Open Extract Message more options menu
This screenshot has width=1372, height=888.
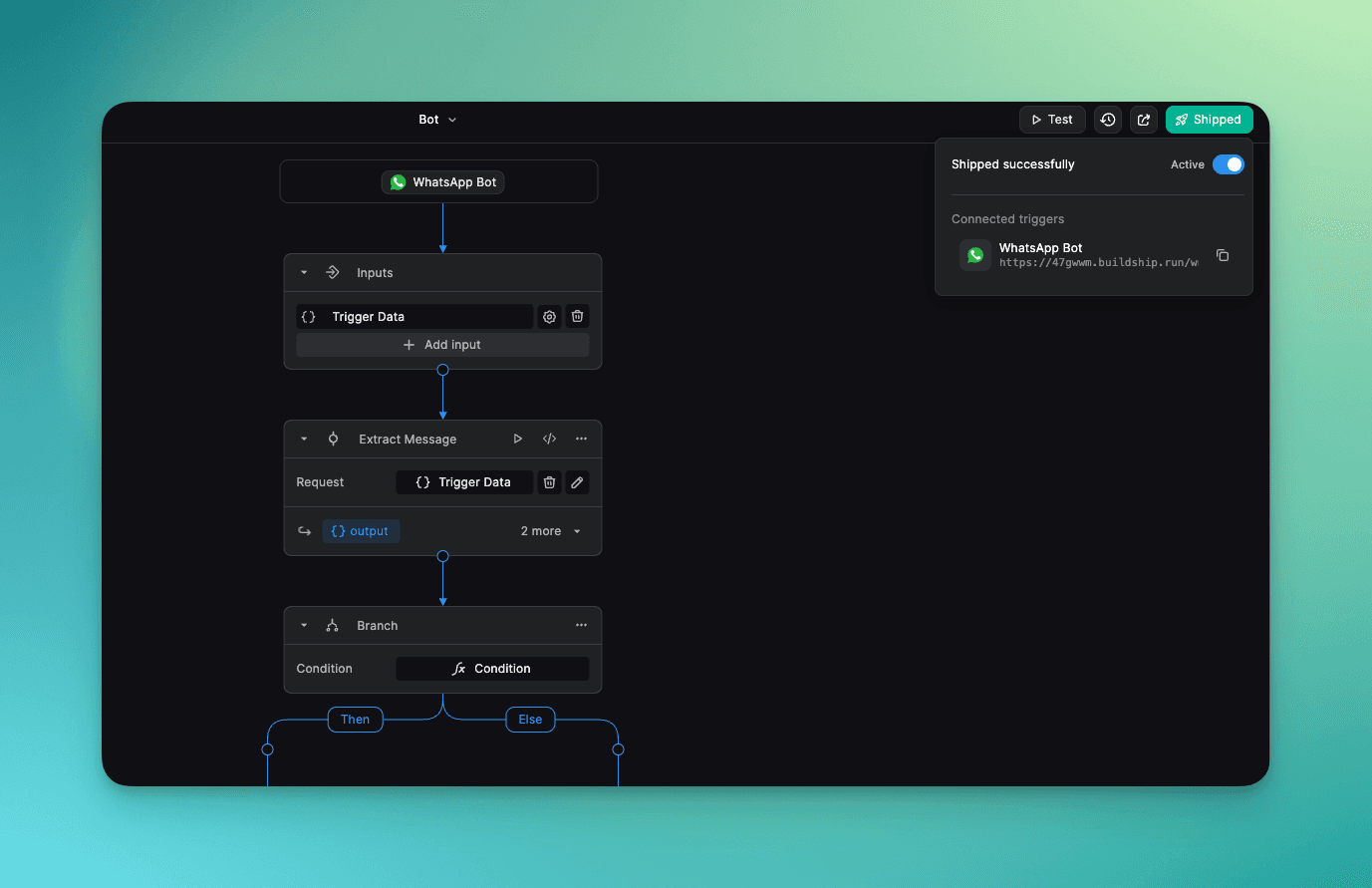point(581,439)
